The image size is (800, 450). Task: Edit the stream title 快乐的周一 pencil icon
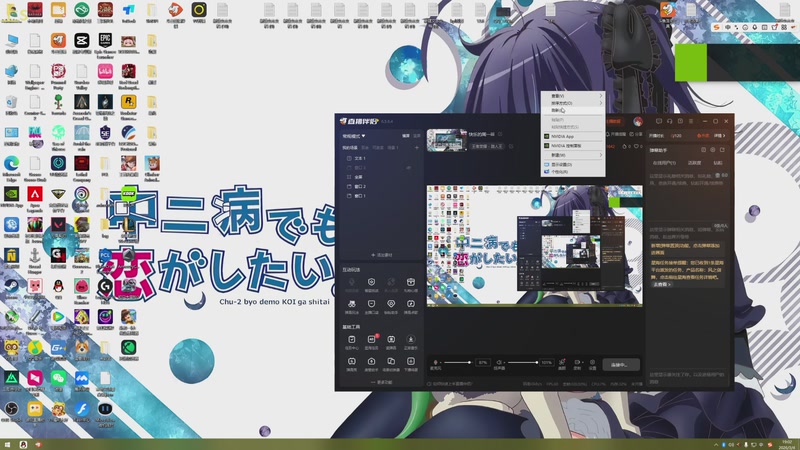(500, 134)
